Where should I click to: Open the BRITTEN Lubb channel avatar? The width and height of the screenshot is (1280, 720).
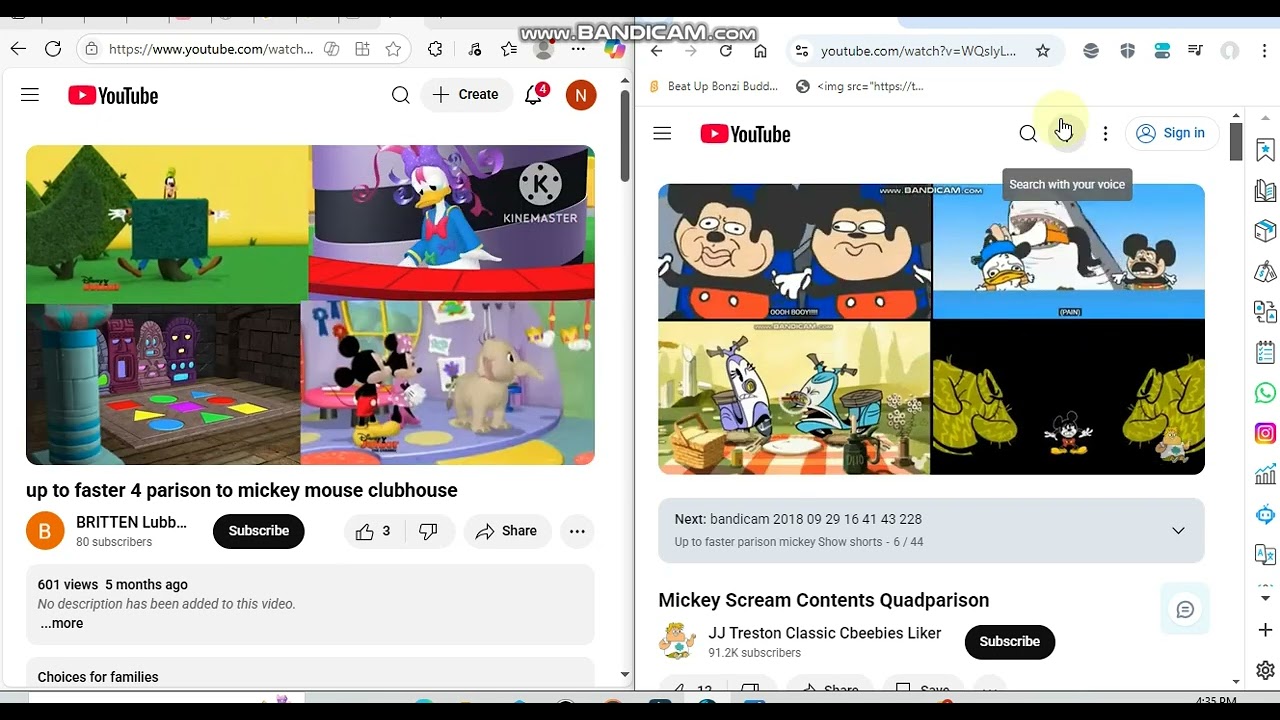[x=45, y=531]
